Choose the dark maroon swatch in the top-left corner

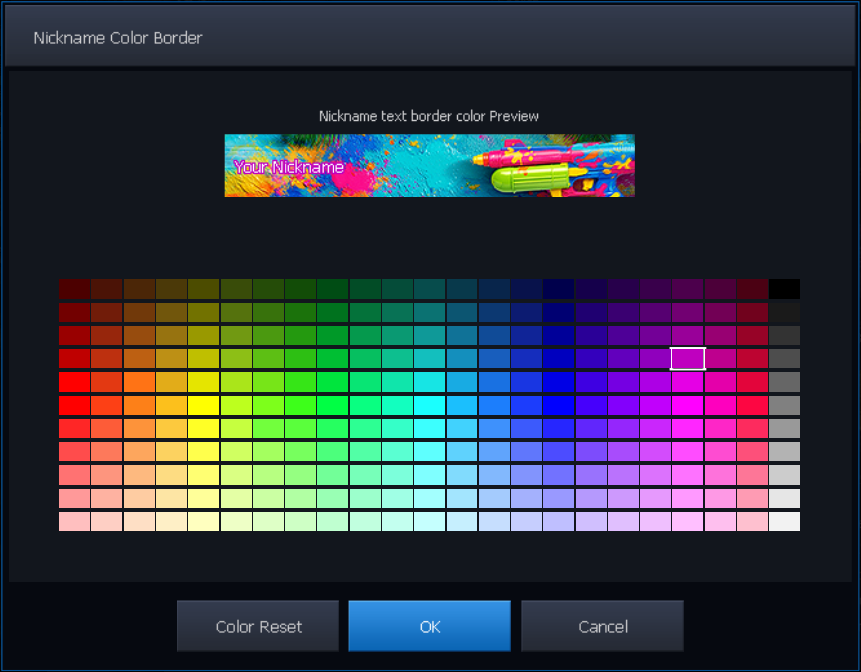coord(74,289)
